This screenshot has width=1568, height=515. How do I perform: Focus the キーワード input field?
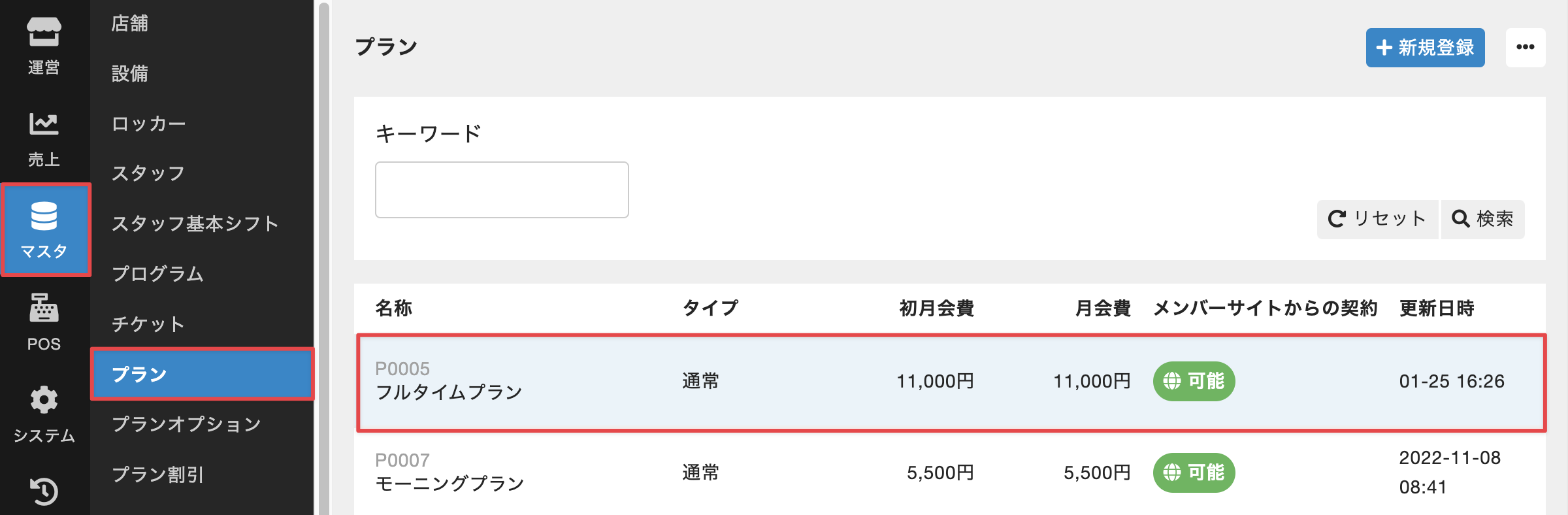tap(502, 190)
